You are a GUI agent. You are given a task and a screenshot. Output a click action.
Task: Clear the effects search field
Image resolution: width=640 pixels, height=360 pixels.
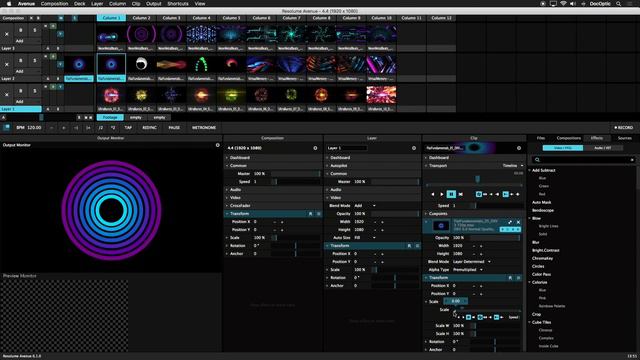click(x=632, y=160)
